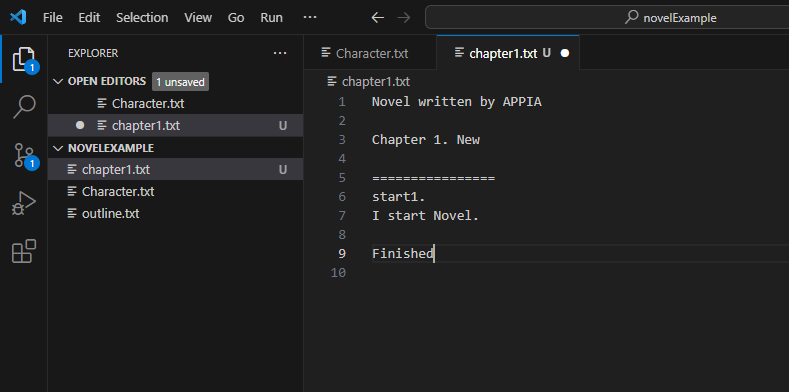Click the '================' separator line
789x392 pixels.
433,178
